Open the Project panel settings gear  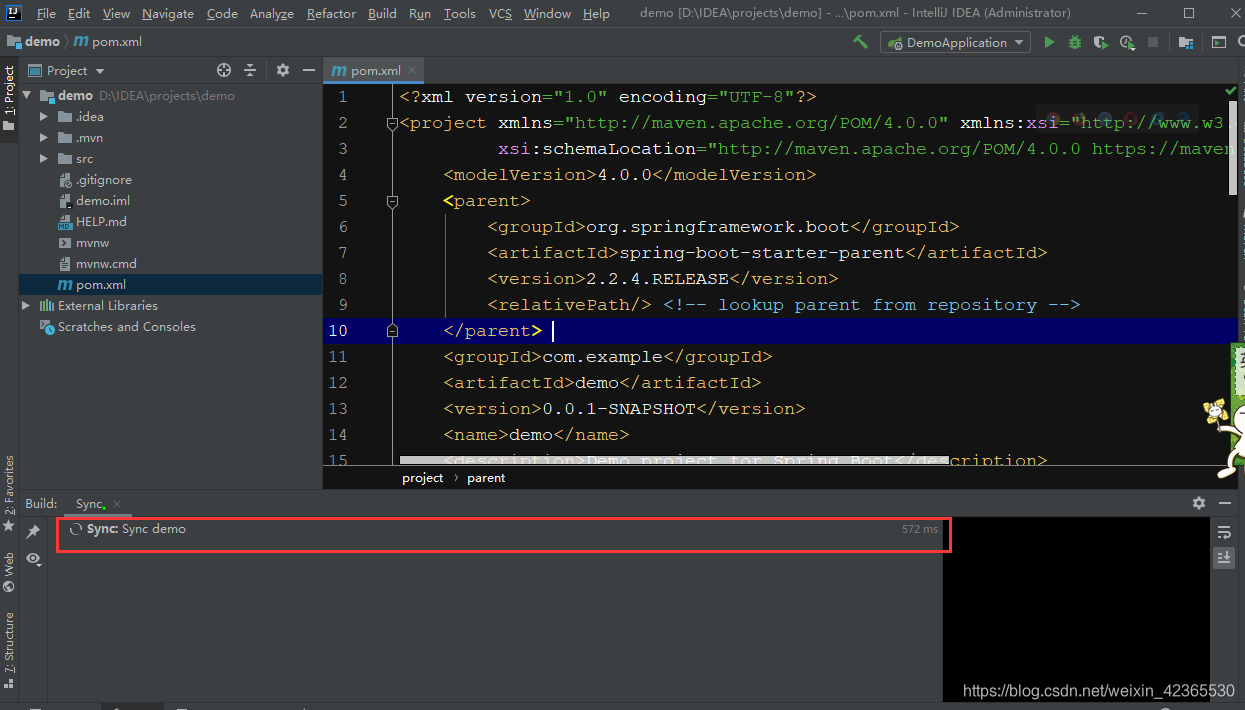(283, 70)
